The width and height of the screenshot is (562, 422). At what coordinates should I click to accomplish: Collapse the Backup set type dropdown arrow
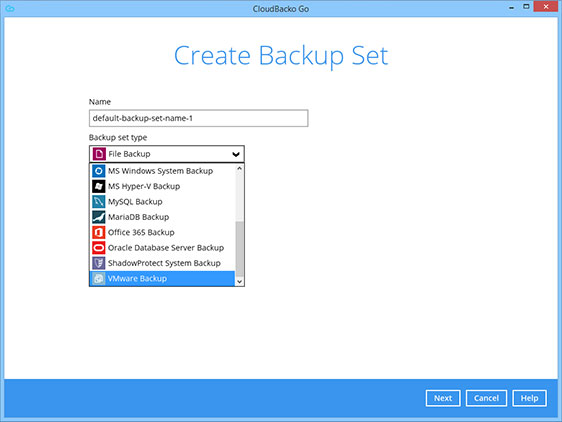236,155
